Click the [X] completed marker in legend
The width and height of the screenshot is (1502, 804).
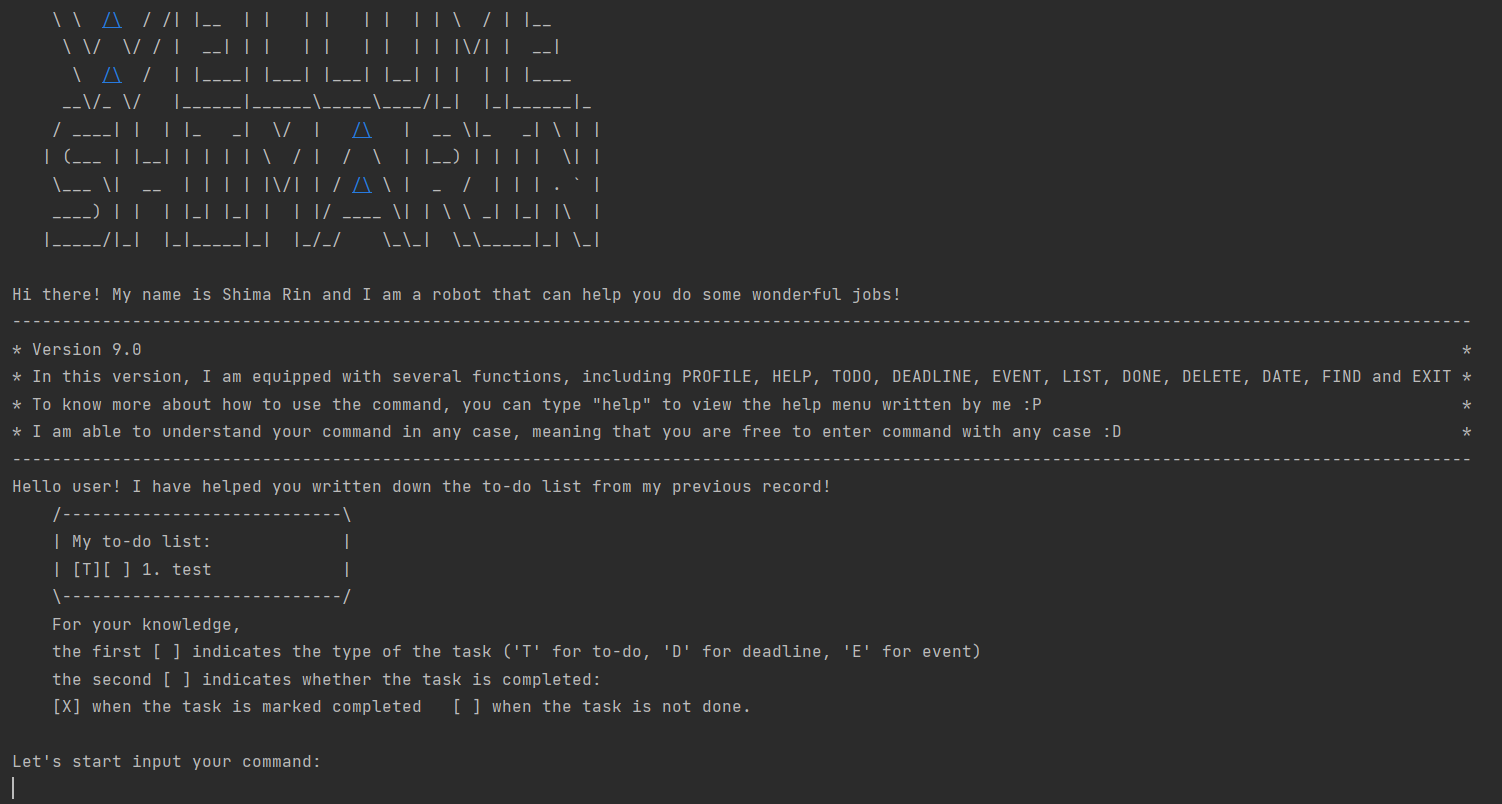pyautogui.click(x=67, y=706)
